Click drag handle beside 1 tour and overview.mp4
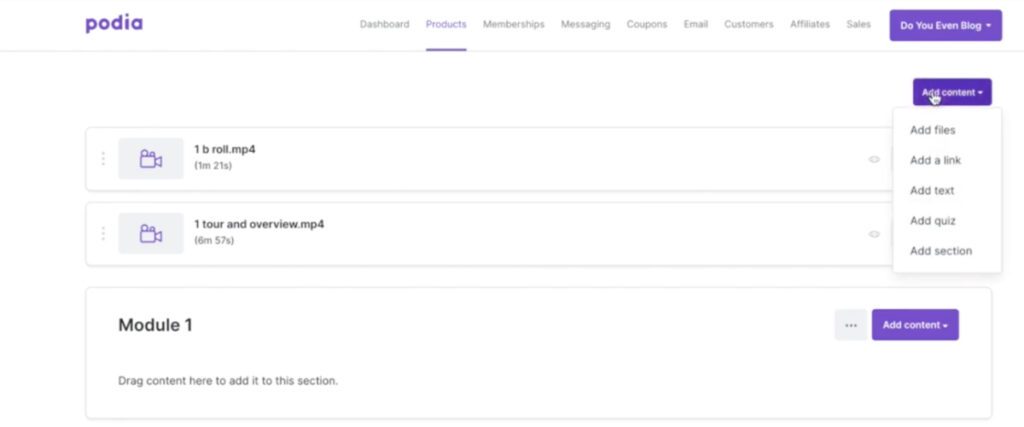 pos(103,234)
